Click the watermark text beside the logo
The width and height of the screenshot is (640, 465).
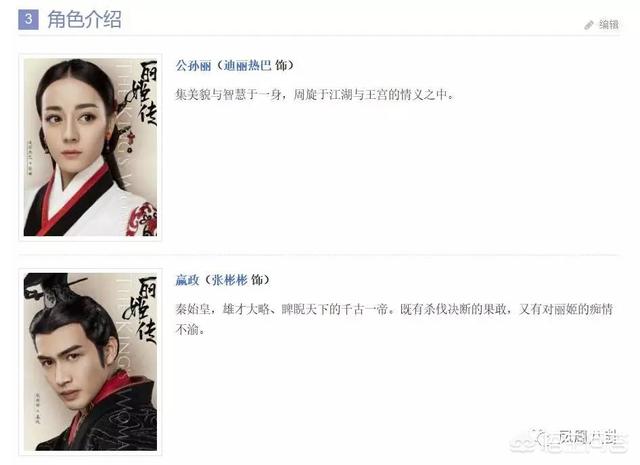pyautogui.click(x=588, y=439)
